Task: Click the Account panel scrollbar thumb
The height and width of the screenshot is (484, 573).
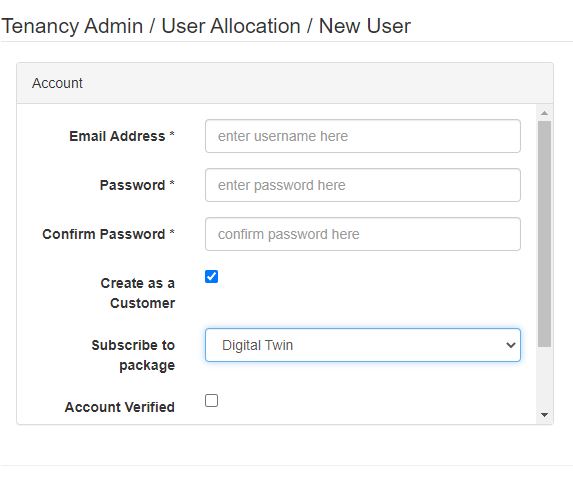Action: 544,234
